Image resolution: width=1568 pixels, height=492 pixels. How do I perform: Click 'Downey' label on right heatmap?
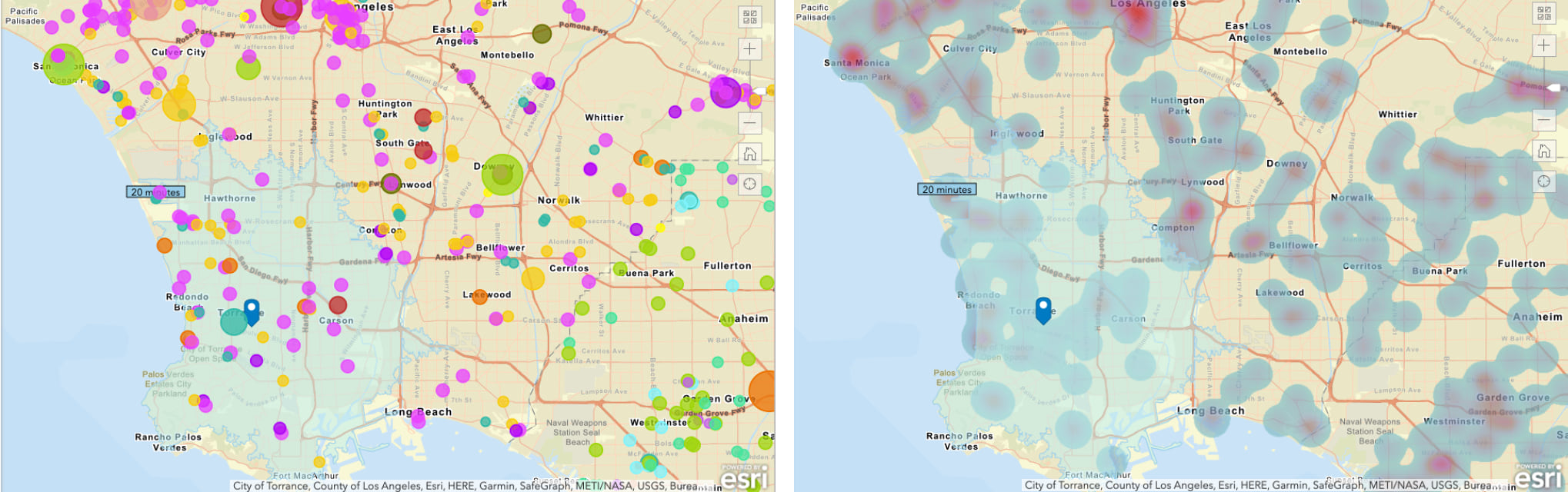pos(1286,164)
